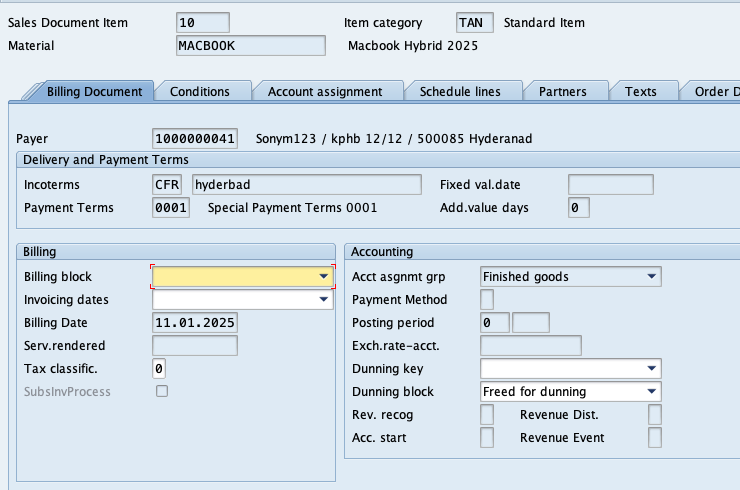
Task: Open the Partners tab
Action: 563,91
